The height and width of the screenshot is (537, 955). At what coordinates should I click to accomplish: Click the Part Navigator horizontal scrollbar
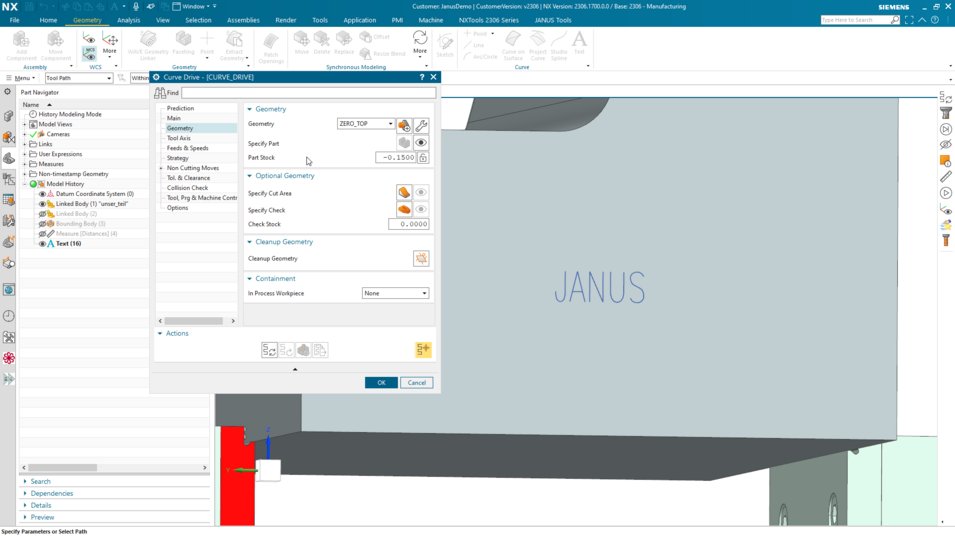tap(63, 468)
